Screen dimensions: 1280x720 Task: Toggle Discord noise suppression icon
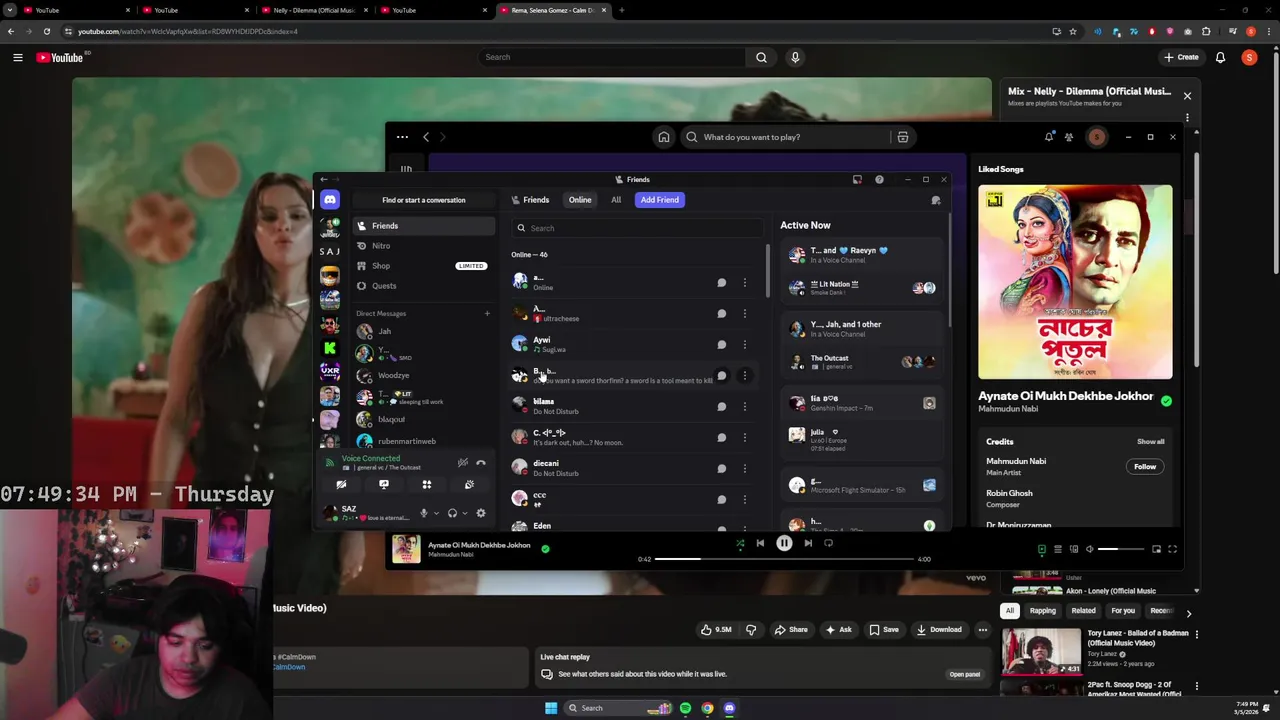pyautogui.click(x=462, y=463)
